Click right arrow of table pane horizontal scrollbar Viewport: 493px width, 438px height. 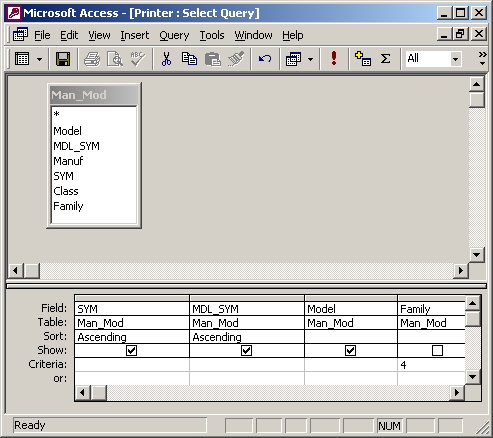(x=461, y=270)
